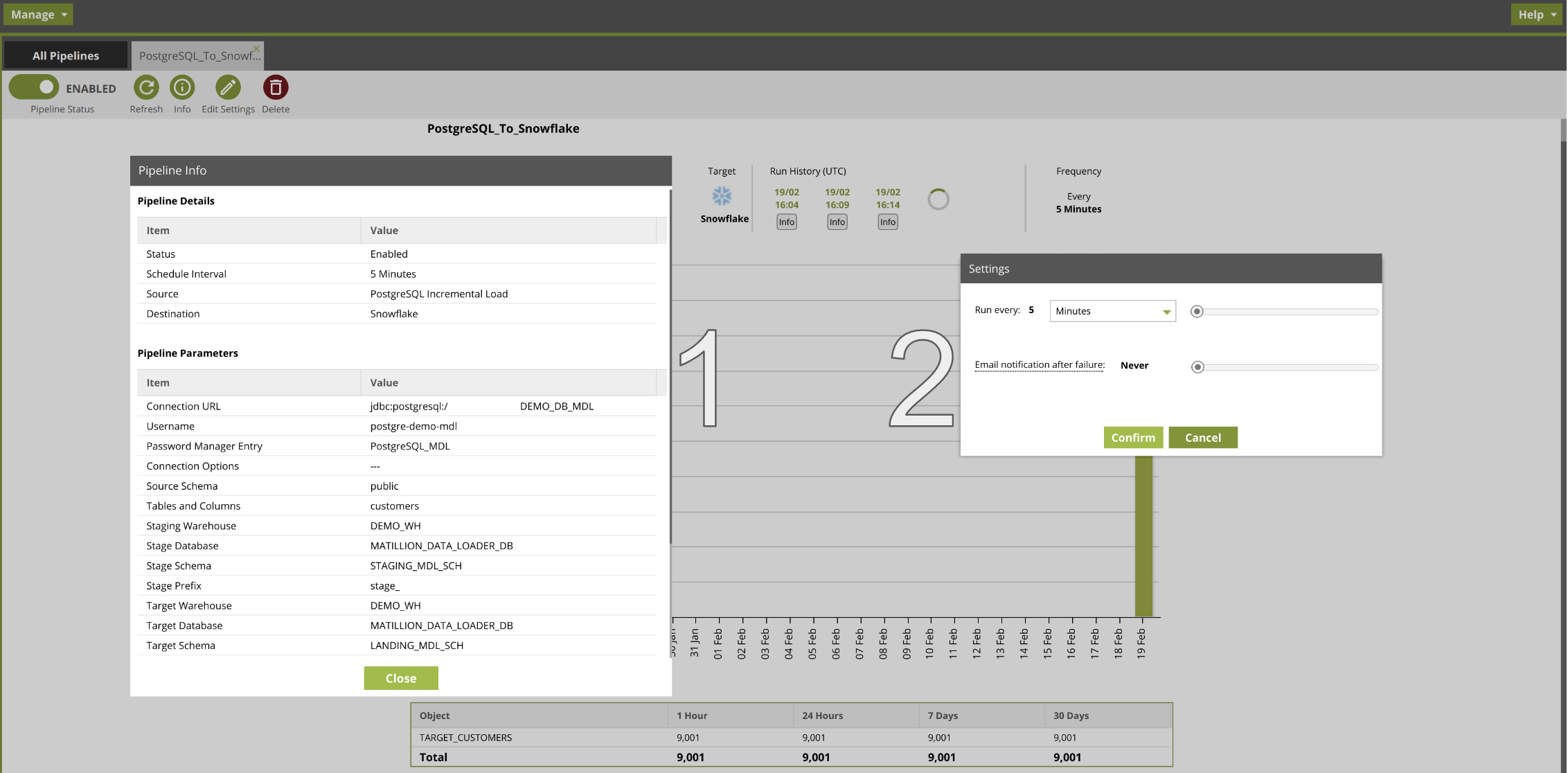This screenshot has width=1568, height=773.
Task: Click Close in the Pipeline Info dialog
Action: click(401, 679)
